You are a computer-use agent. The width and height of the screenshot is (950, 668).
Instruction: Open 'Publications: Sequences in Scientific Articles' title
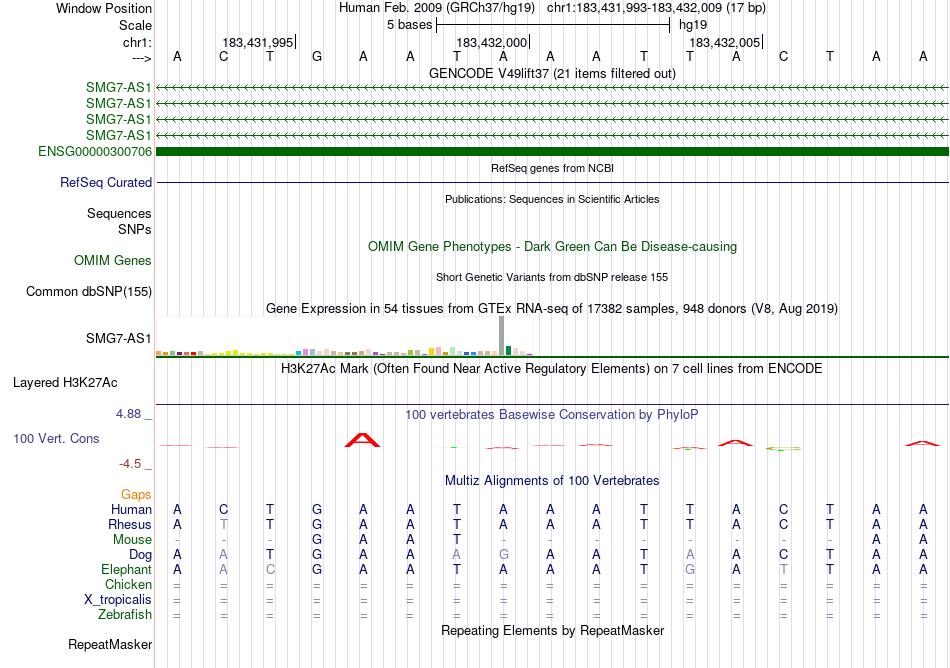tap(552, 199)
